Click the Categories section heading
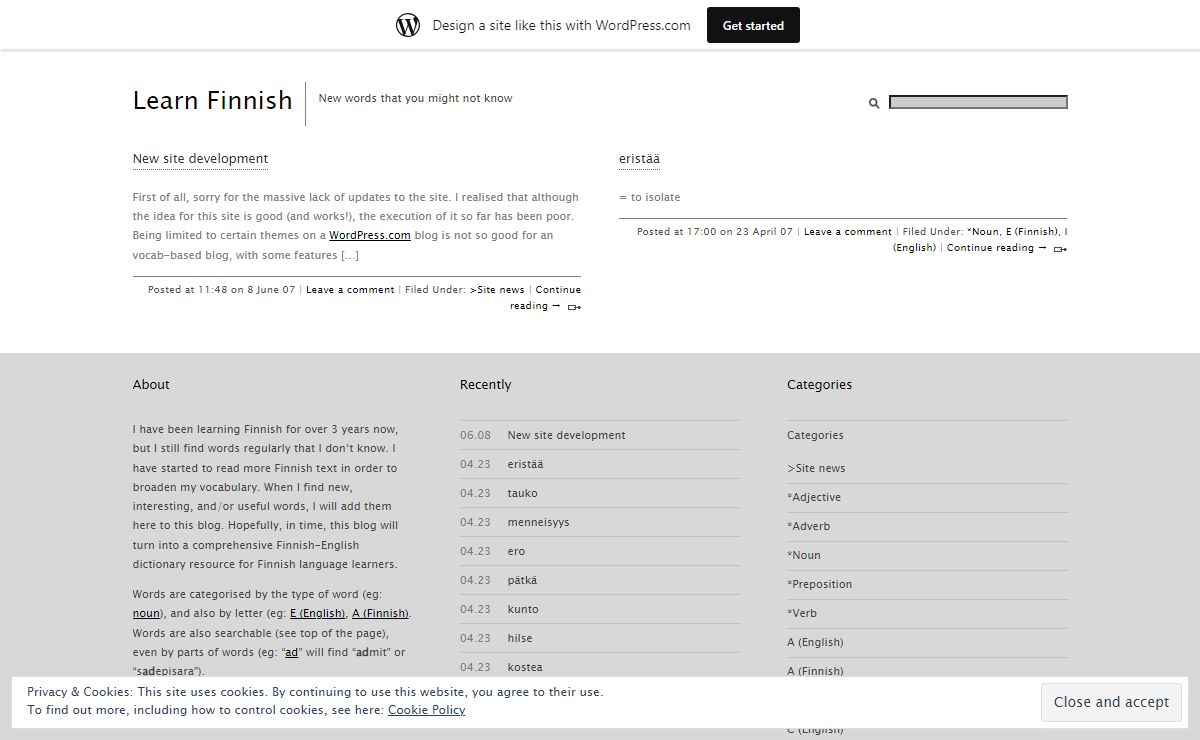 819,384
